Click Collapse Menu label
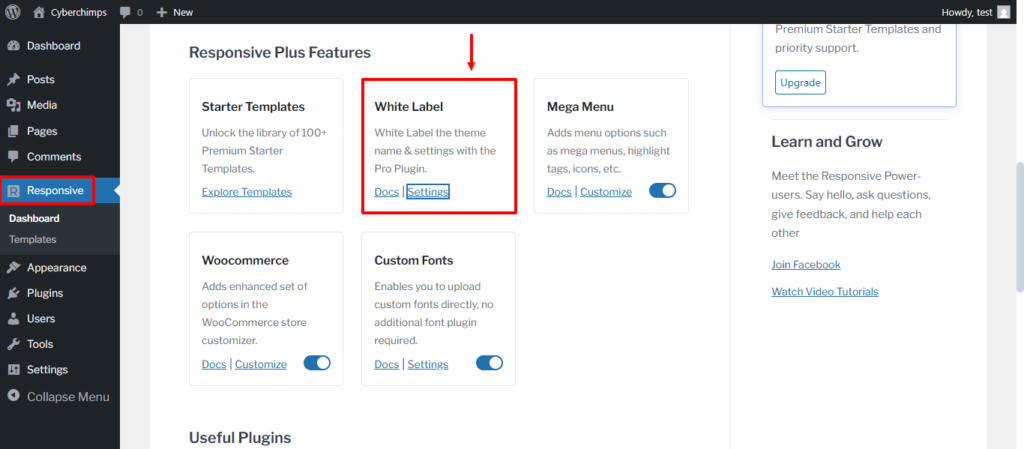1024x449 pixels. (x=68, y=396)
